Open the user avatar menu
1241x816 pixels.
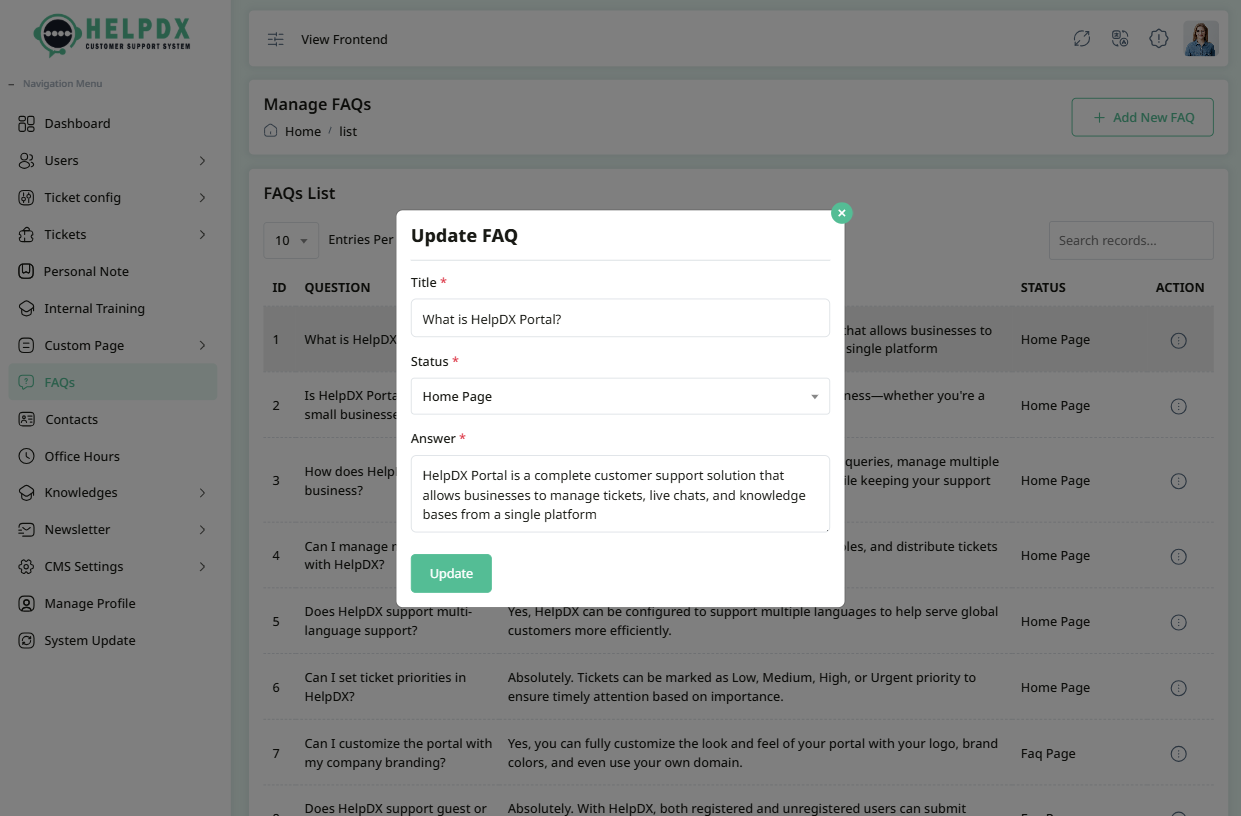coord(1201,39)
